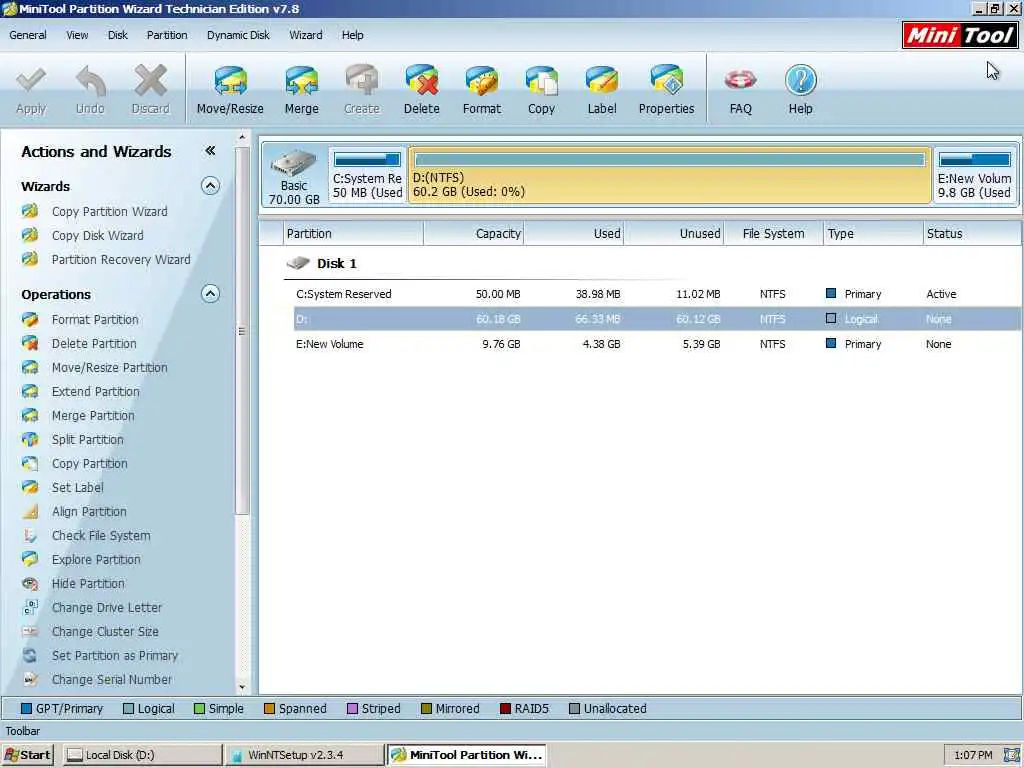The height and width of the screenshot is (768, 1024).
Task: Click the Merge Partition icon in sidebar
Action: [30, 415]
